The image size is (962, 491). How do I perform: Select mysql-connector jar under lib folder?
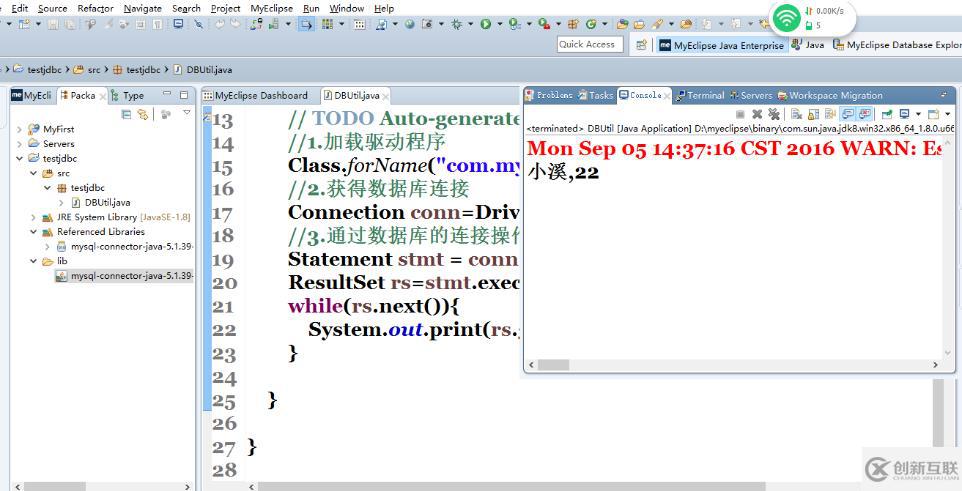(x=125, y=276)
